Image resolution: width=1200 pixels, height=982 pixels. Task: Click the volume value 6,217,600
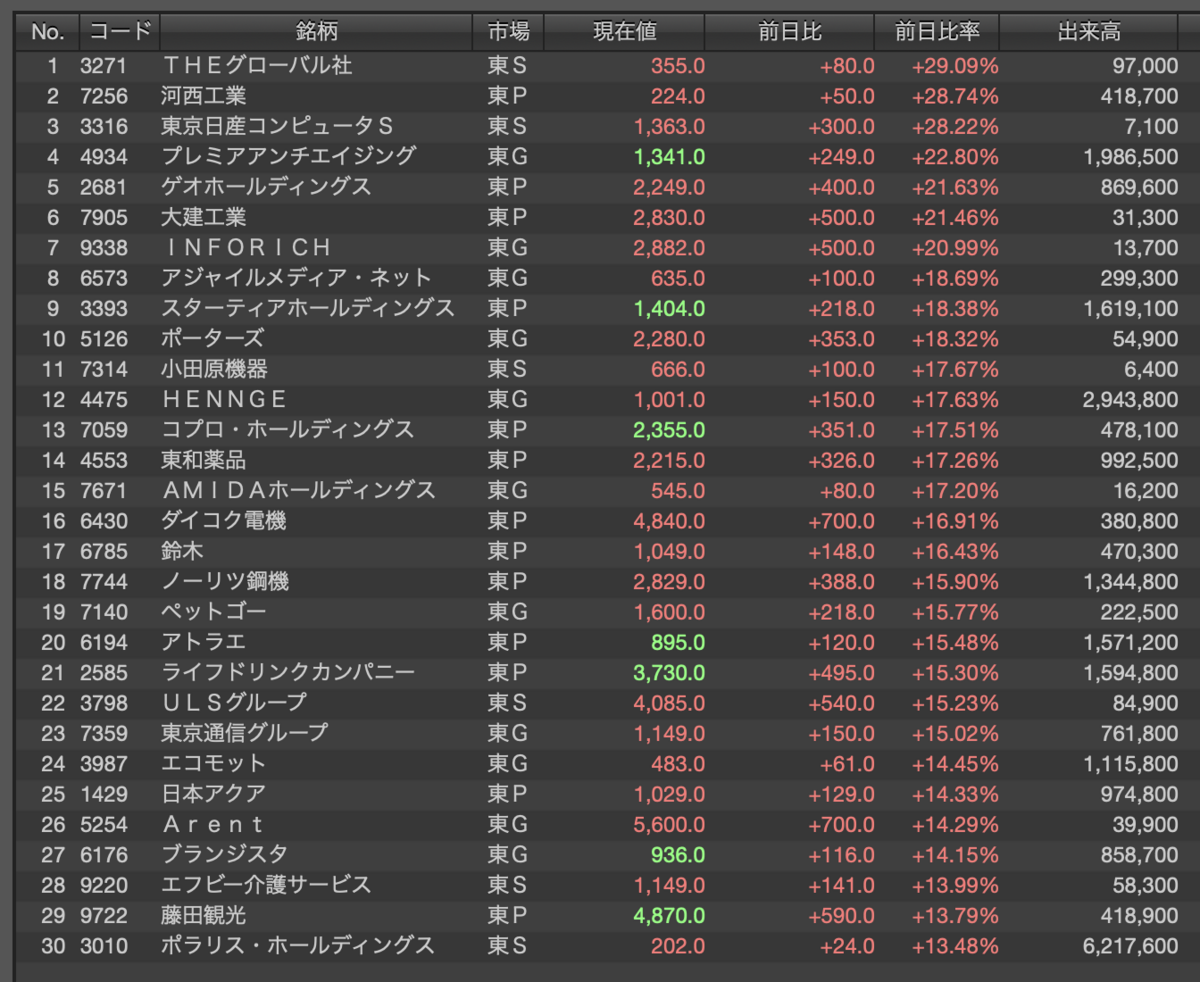1130,946
